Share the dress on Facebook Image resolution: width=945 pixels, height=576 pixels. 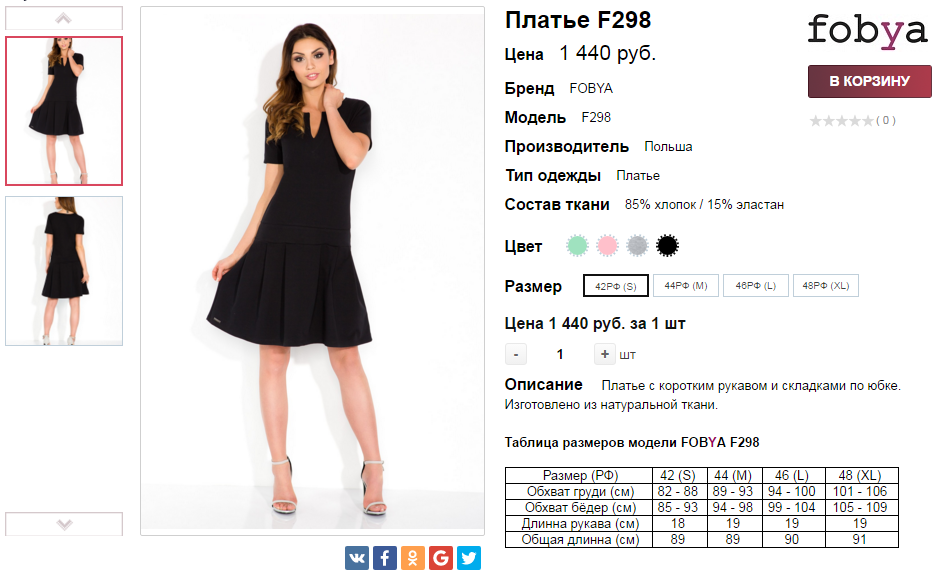[385, 558]
